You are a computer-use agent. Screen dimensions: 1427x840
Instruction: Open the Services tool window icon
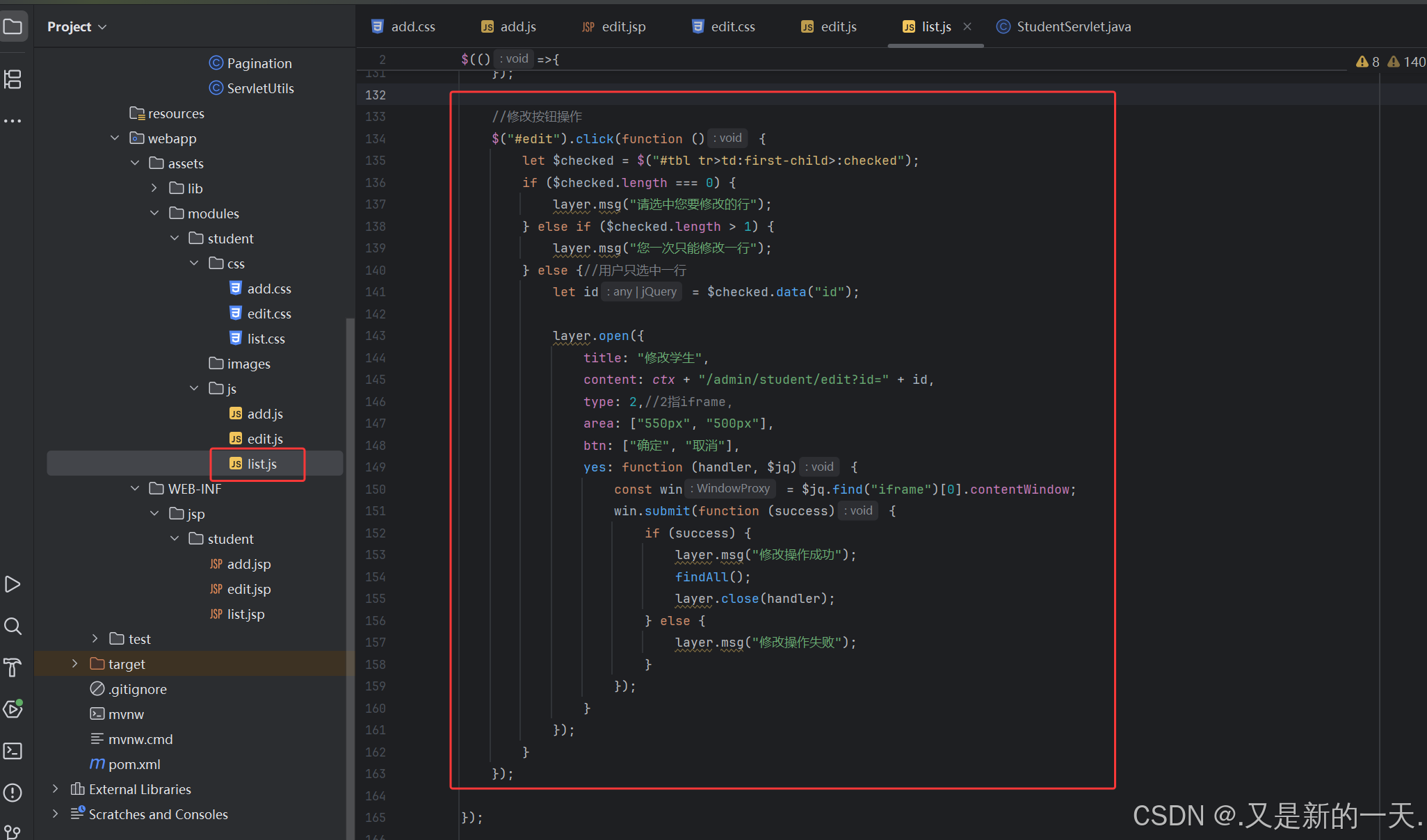pyautogui.click(x=13, y=709)
